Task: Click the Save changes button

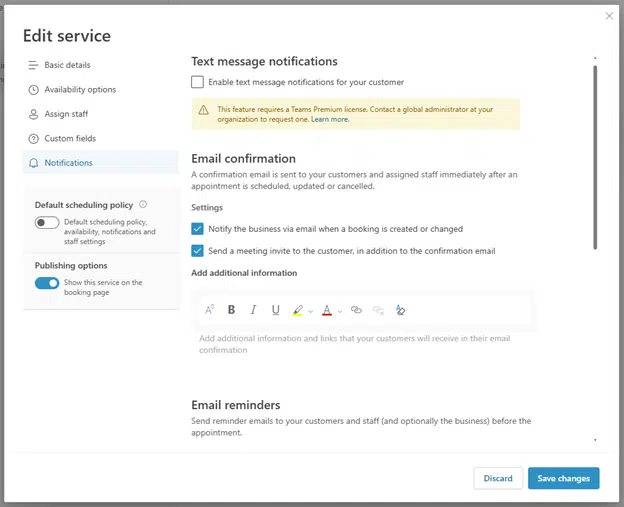Action: tap(564, 478)
